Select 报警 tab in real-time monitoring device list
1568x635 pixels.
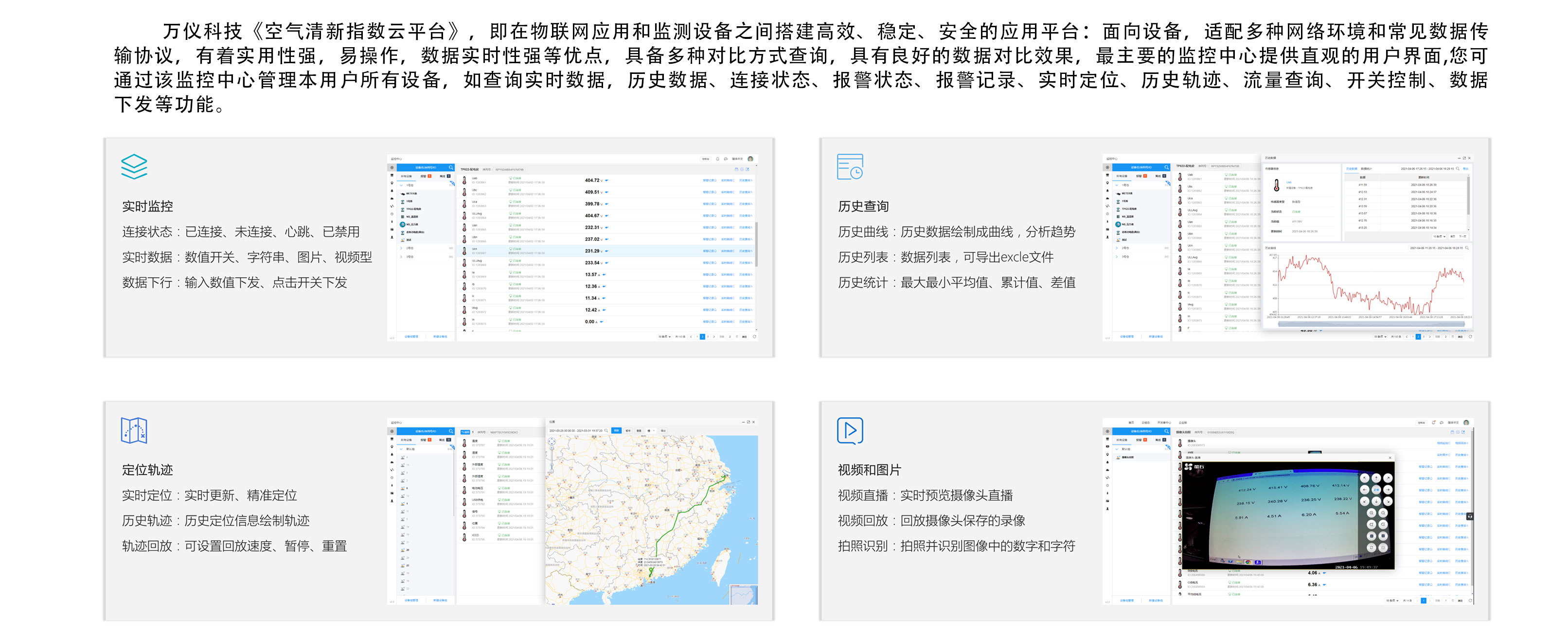tap(424, 176)
